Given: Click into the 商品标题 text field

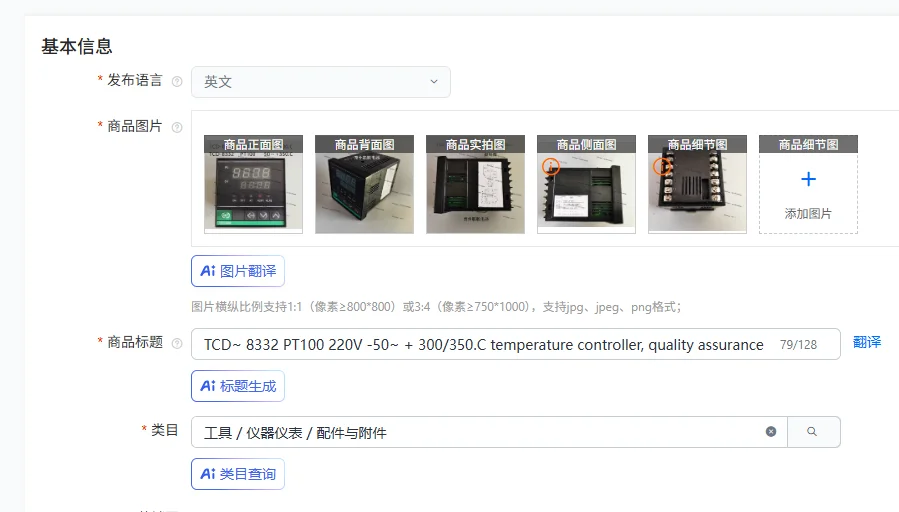Looking at the screenshot, I should [515, 344].
